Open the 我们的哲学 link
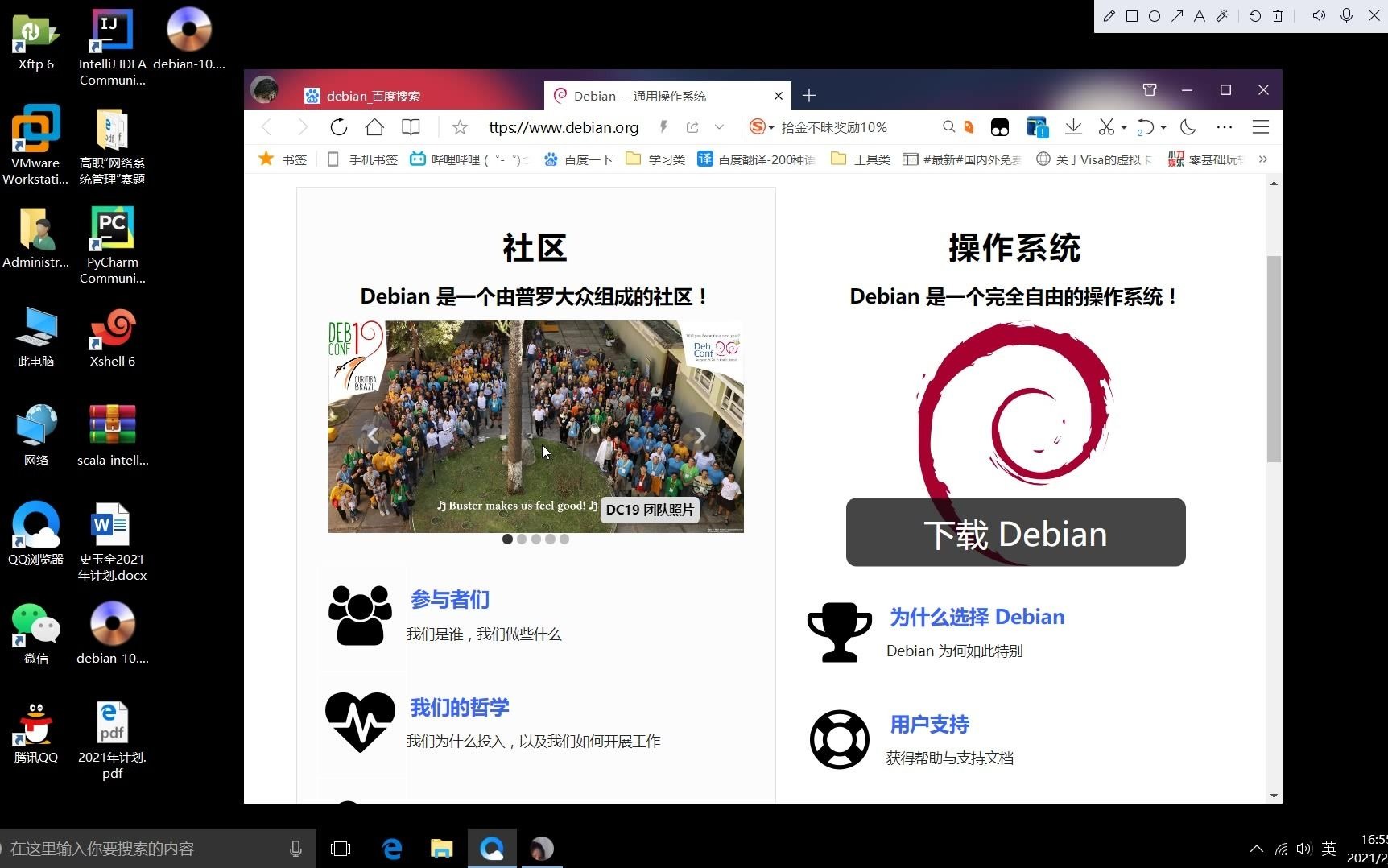 pos(460,708)
